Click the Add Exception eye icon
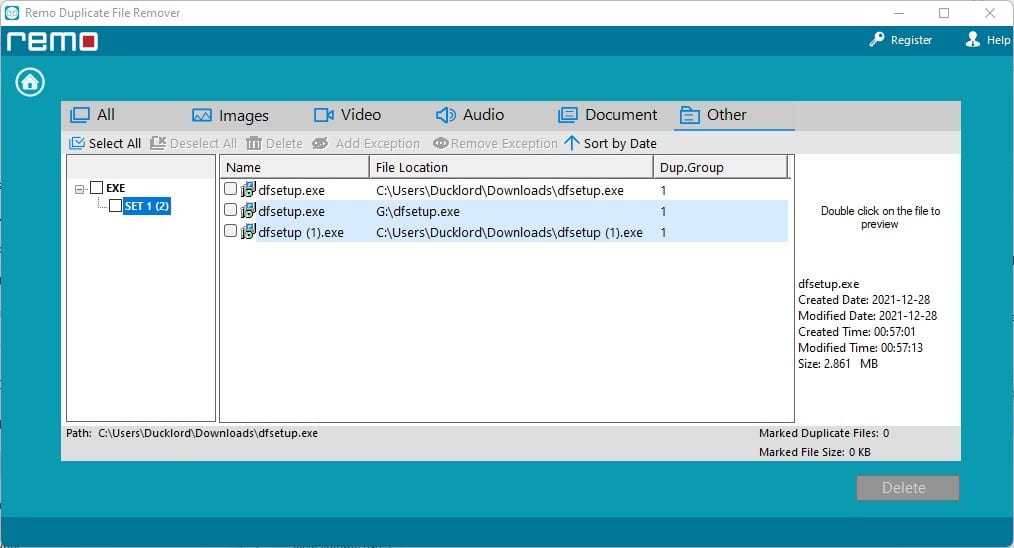Viewport: 1014px width, 548px height. 320,143
